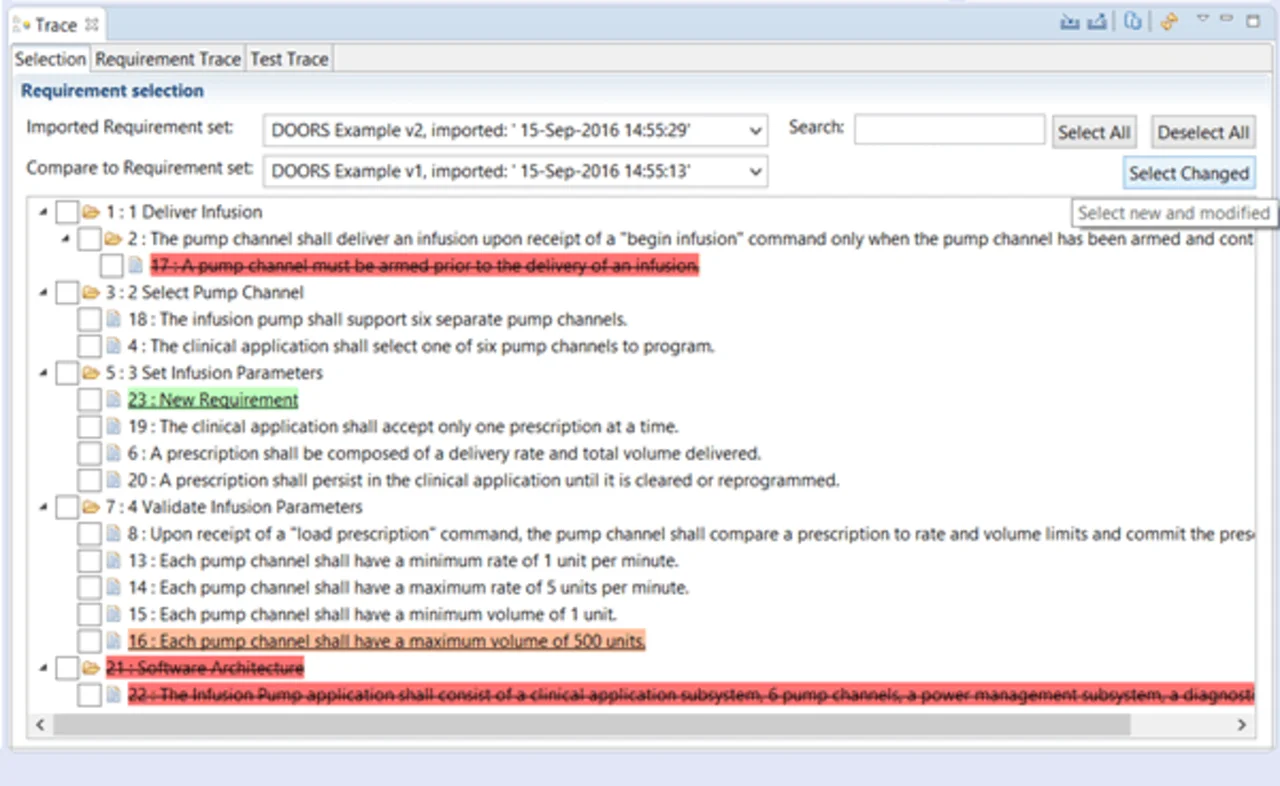Select row '6 : A prescription shall be composed'

pos(444,454)
